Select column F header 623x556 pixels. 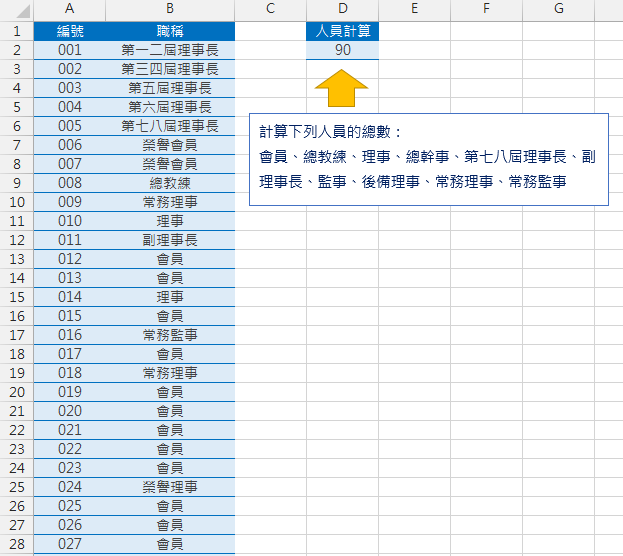[x=486, y=9]
